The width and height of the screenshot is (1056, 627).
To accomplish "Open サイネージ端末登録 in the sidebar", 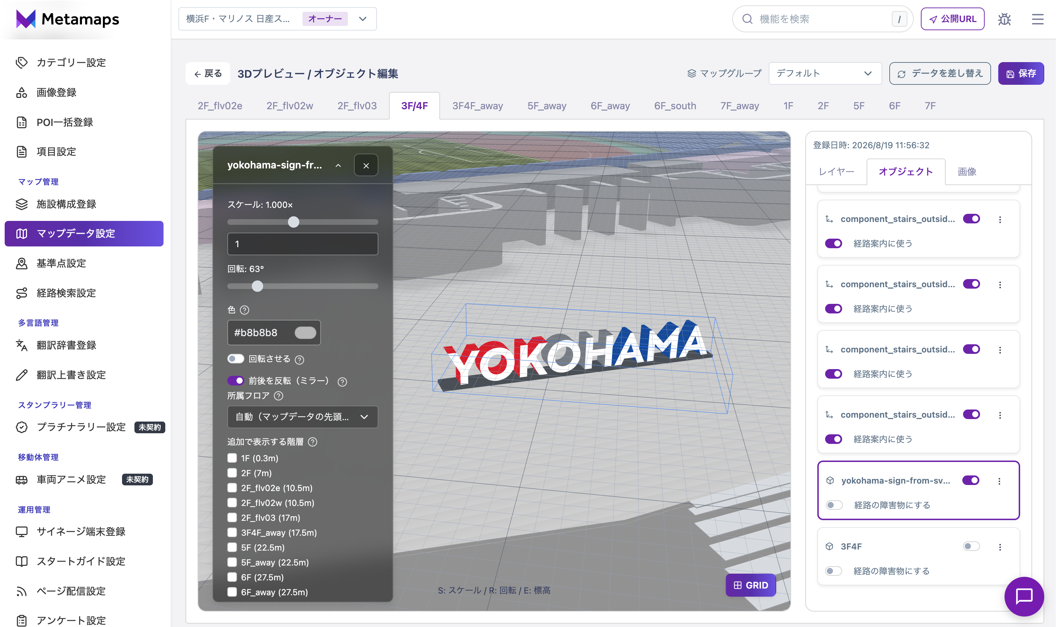I will (81, 531).
